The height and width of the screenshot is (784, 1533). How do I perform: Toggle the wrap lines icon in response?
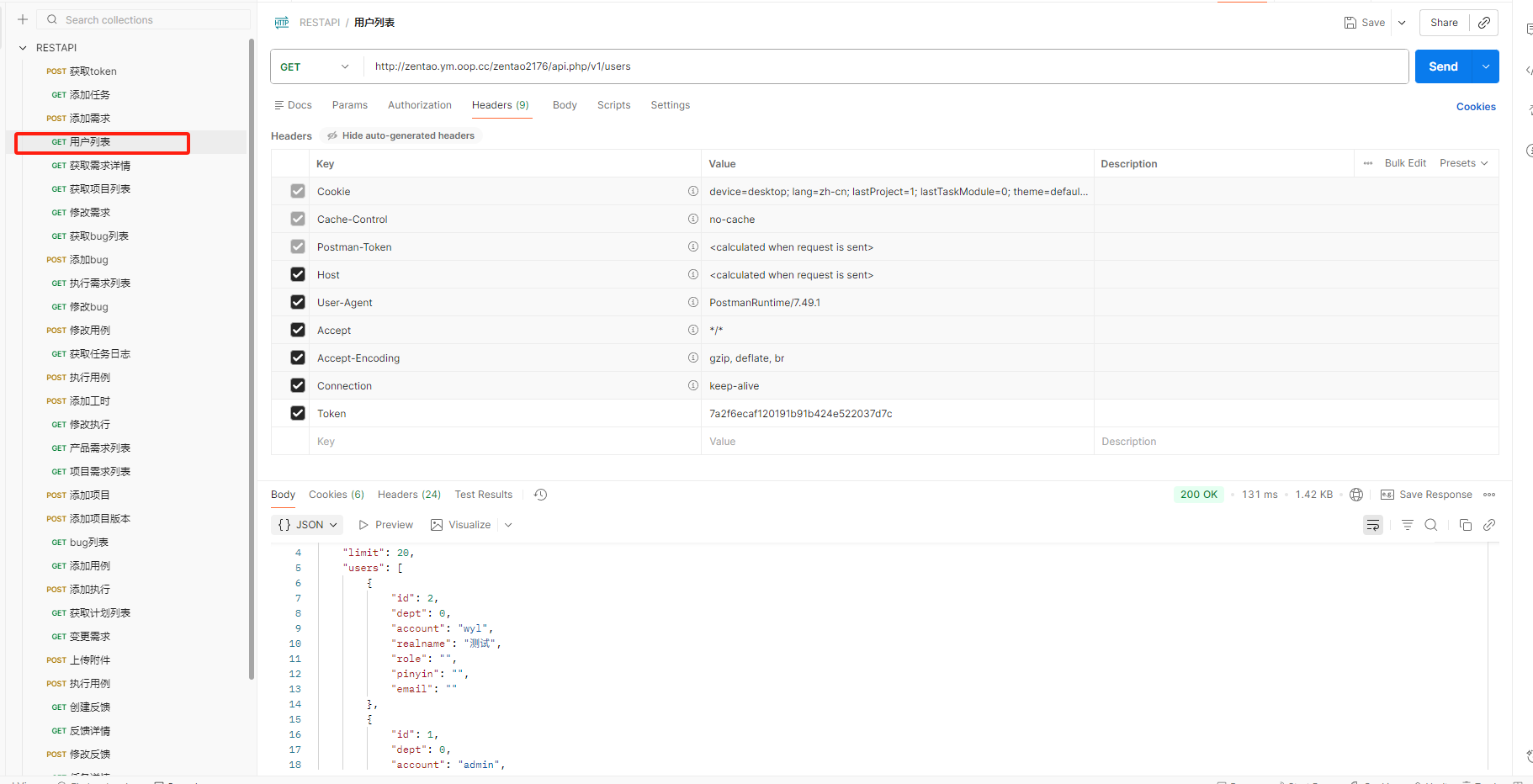1372,525
